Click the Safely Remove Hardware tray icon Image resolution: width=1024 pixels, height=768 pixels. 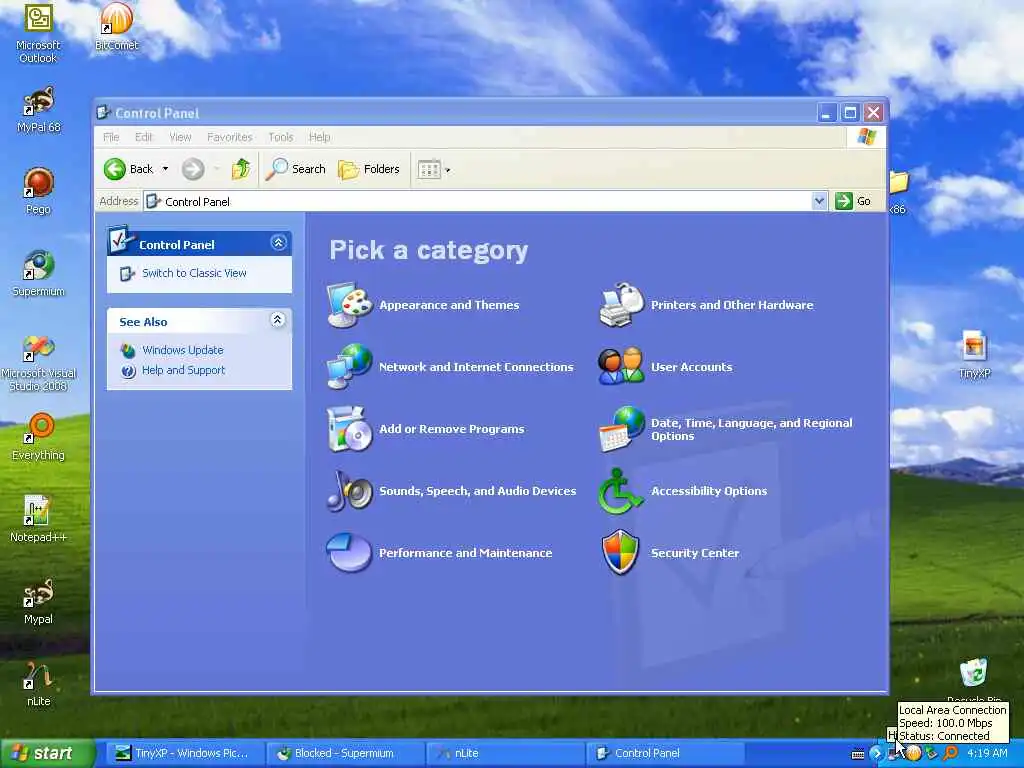932,754
